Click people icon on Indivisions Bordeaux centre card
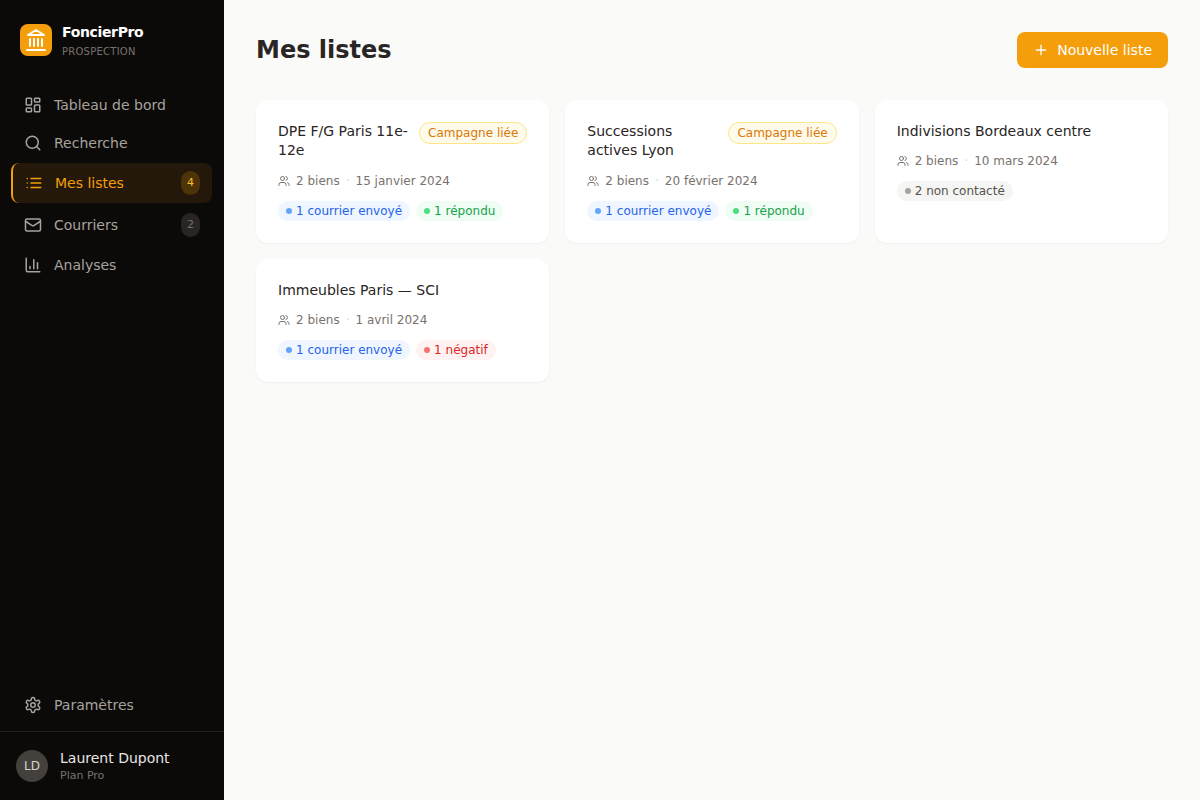The height and width of the screenshot is (800, 1200). (903, 161)
